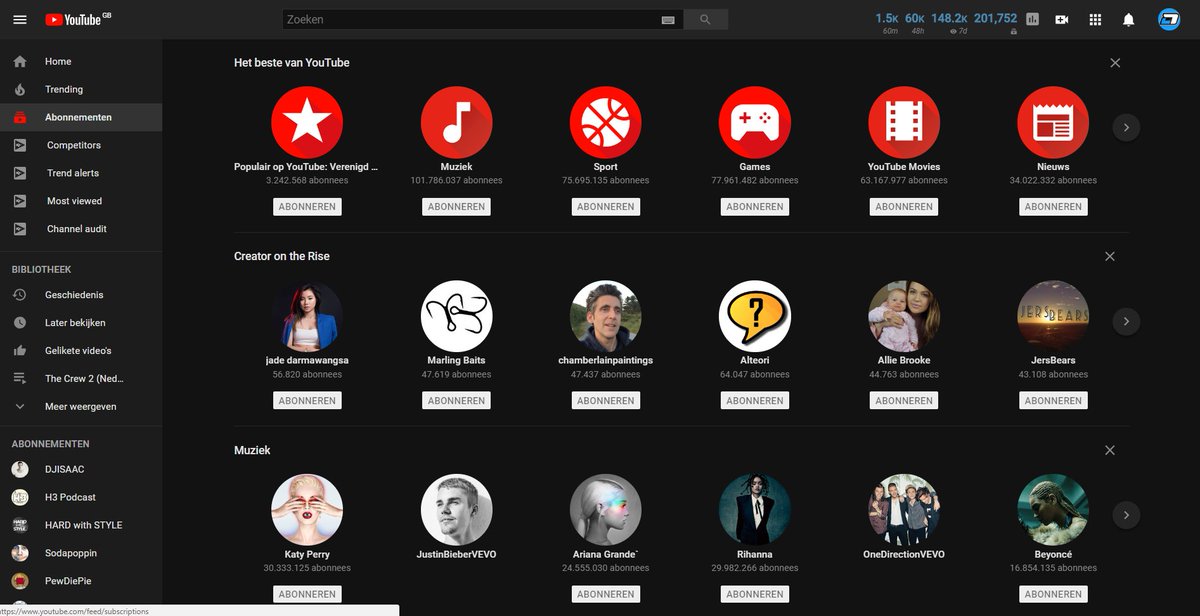1200x616 pixels.
Task: Click the Geschiedenis history icon
Action: (x=20, y=295)
